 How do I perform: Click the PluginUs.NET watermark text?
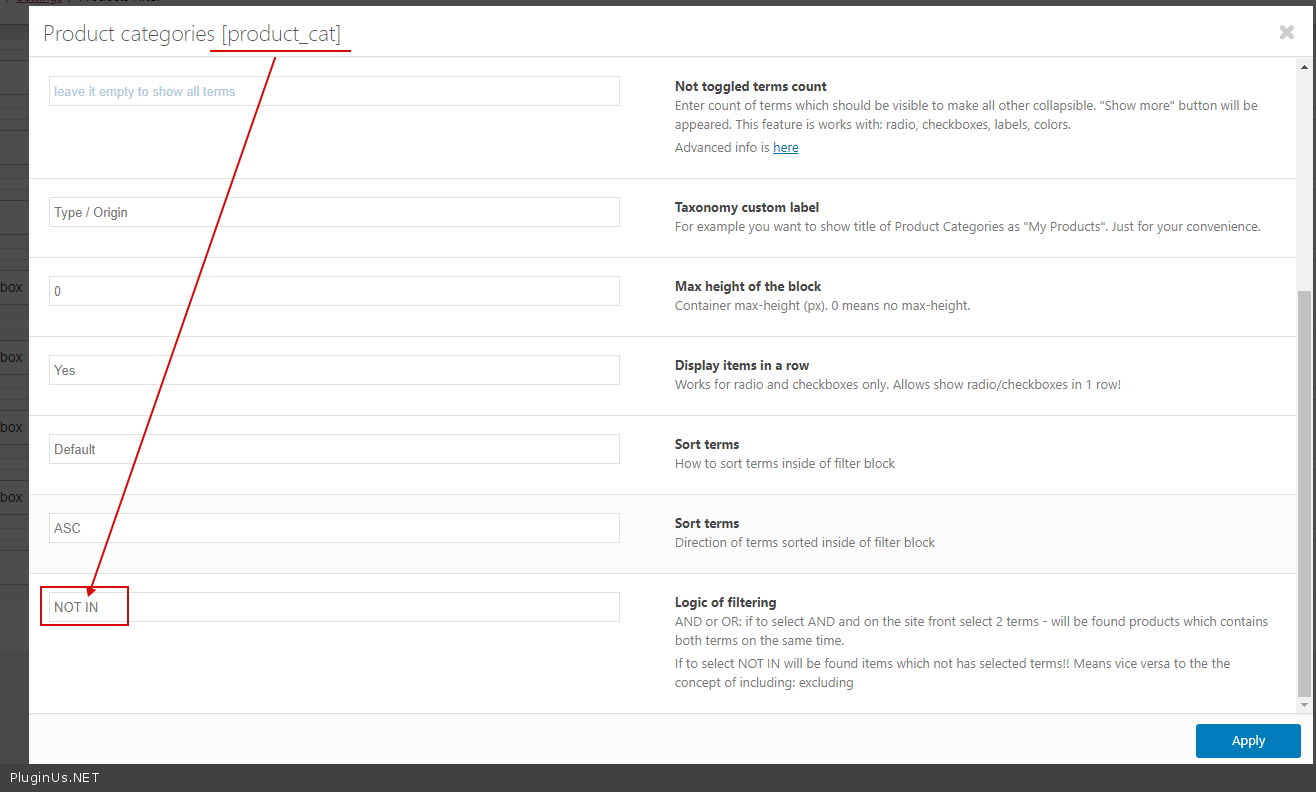click(x=55, y=778)
